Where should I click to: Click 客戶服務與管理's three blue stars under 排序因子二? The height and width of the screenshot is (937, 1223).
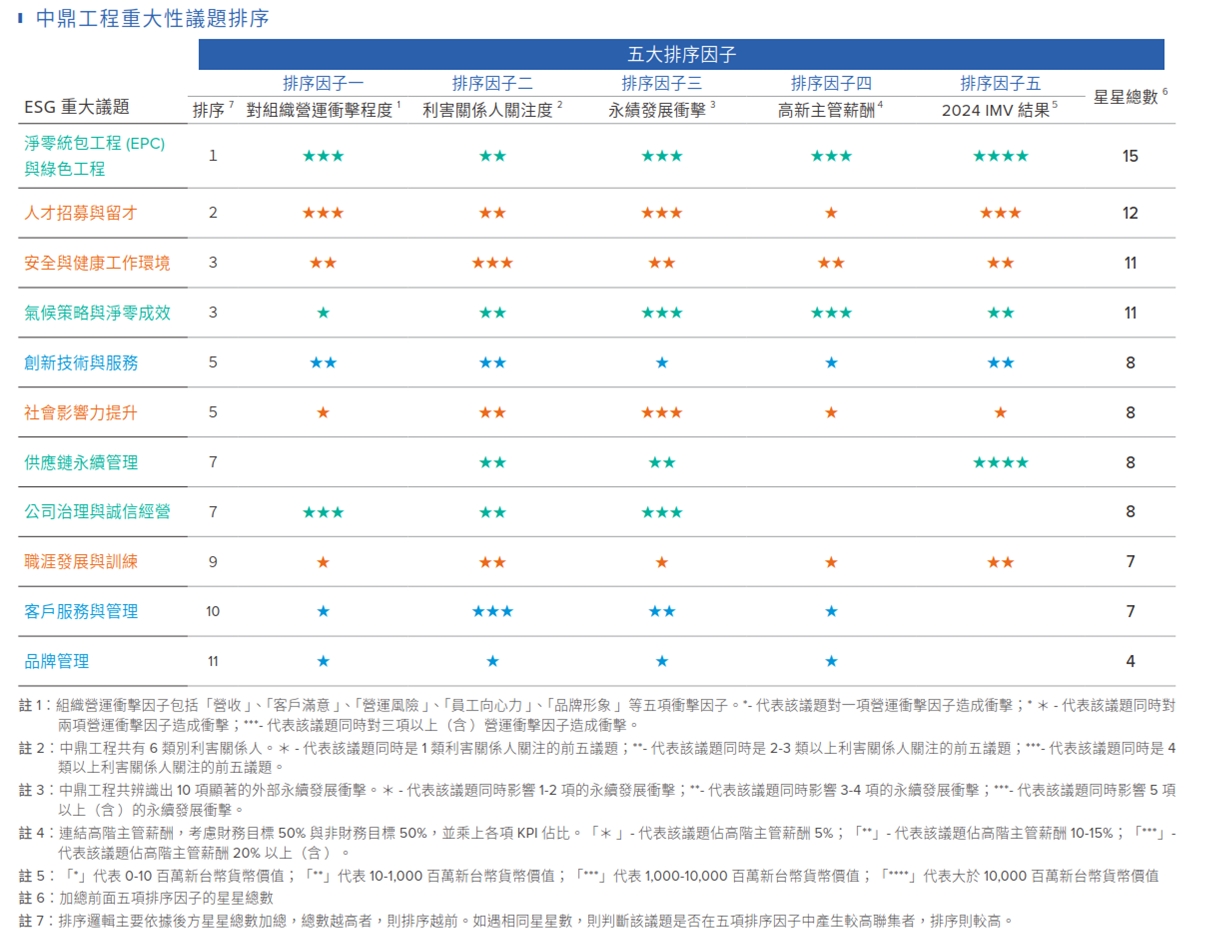[492, 611]
